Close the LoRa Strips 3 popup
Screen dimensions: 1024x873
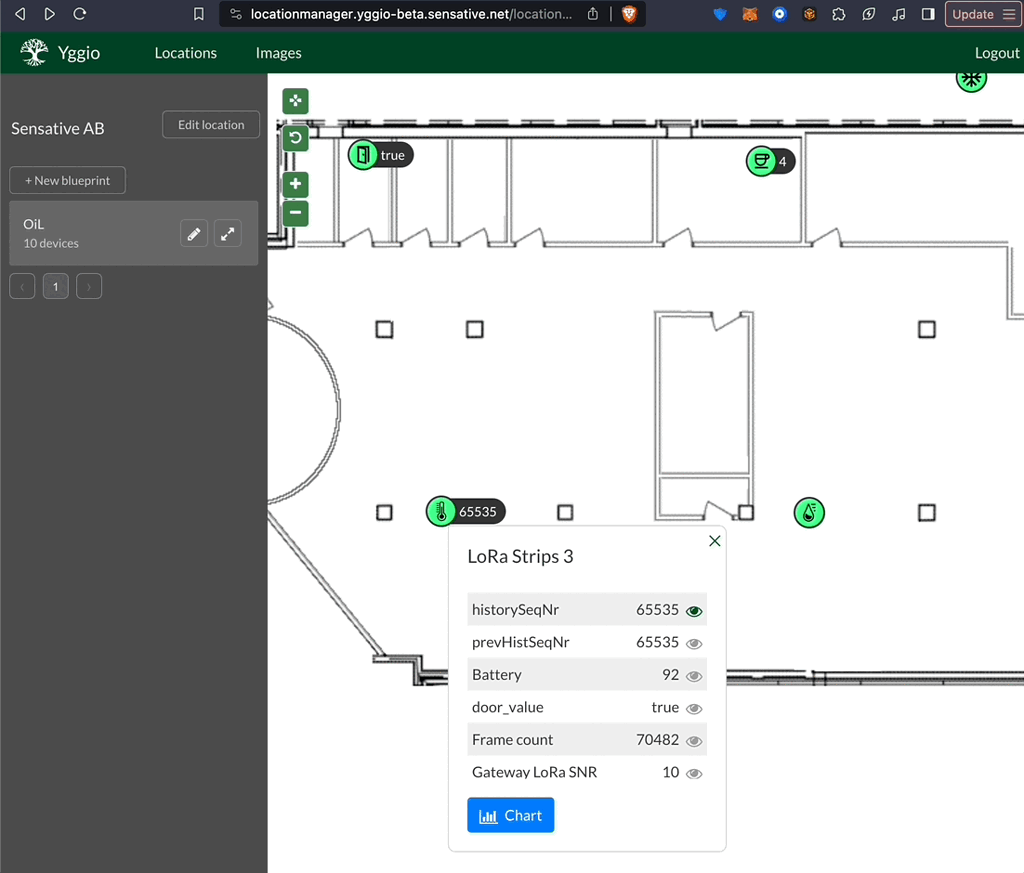(714, 540)
